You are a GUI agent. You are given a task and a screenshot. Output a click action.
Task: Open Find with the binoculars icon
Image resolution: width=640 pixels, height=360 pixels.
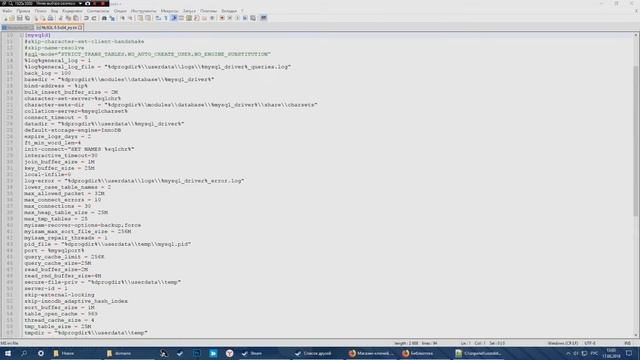(x=104, y=18)
